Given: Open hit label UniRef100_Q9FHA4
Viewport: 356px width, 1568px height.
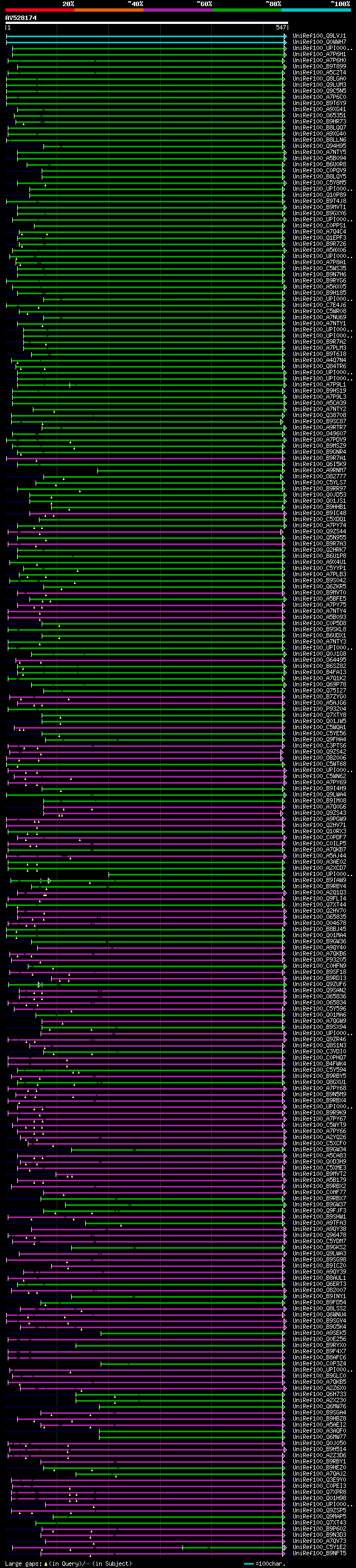Looking at the screenshot, I should coord(319,740).
